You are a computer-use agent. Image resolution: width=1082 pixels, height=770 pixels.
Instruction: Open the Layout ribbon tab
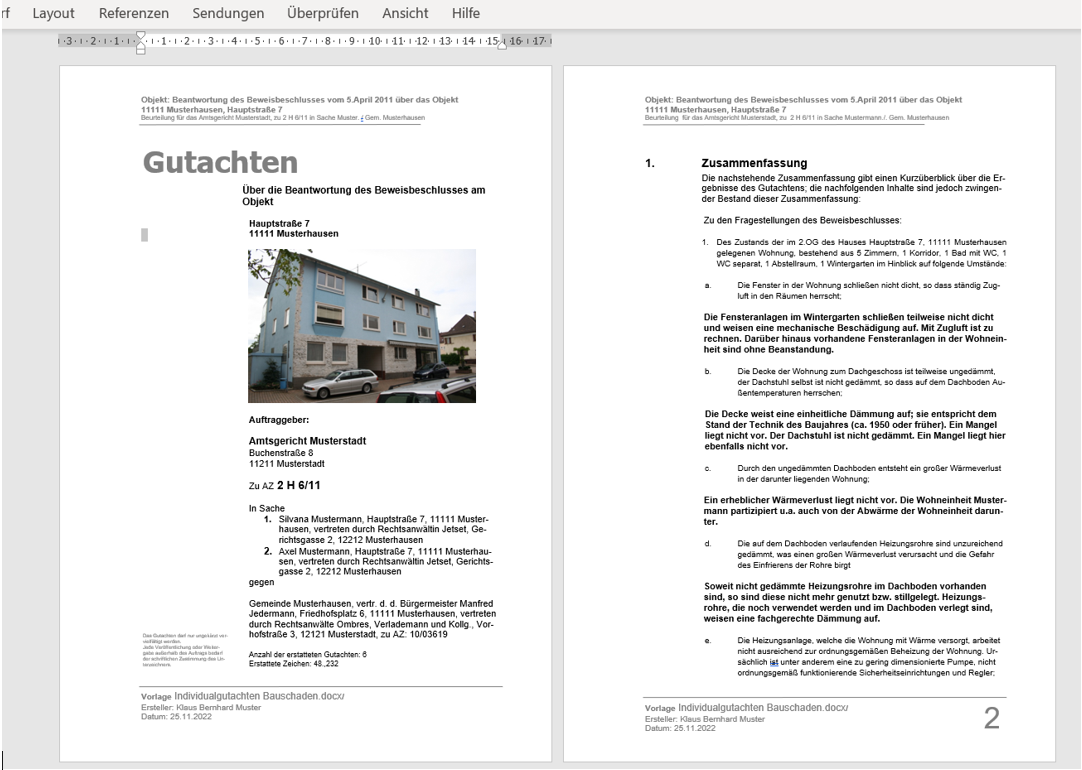[53, 13]
